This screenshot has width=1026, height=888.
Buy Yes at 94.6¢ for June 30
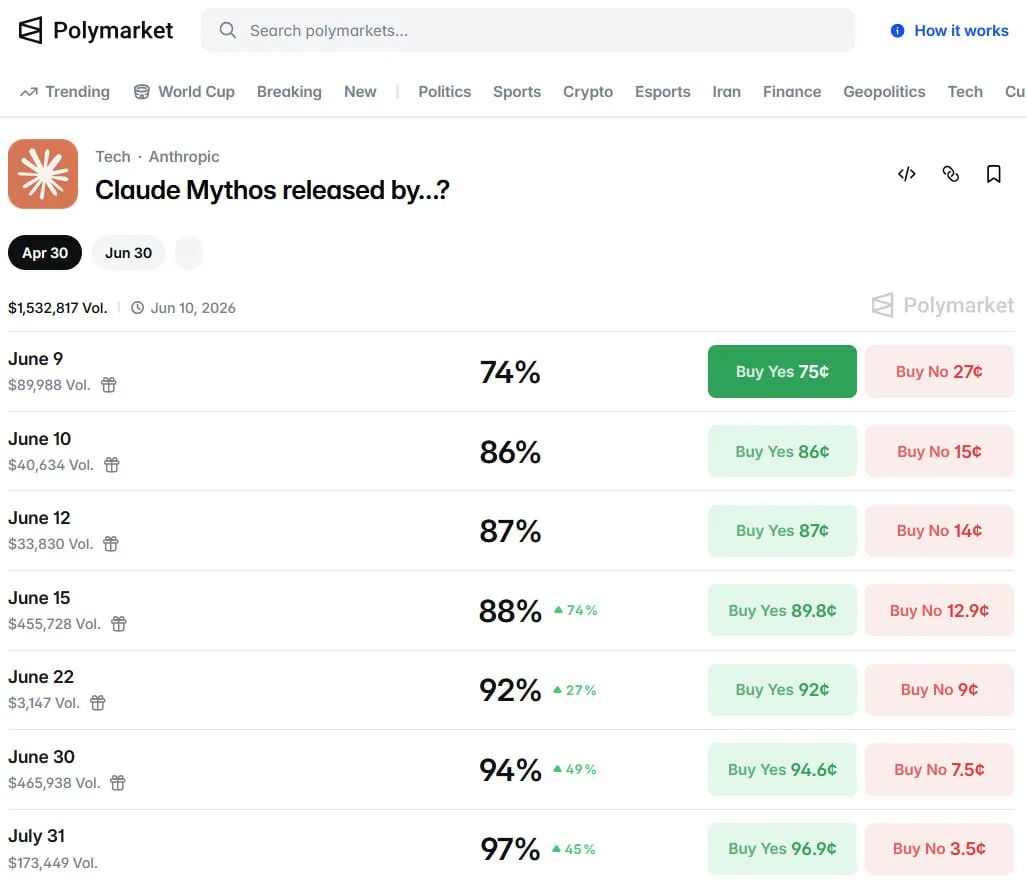pyautogui.click(x=782, y=770)
